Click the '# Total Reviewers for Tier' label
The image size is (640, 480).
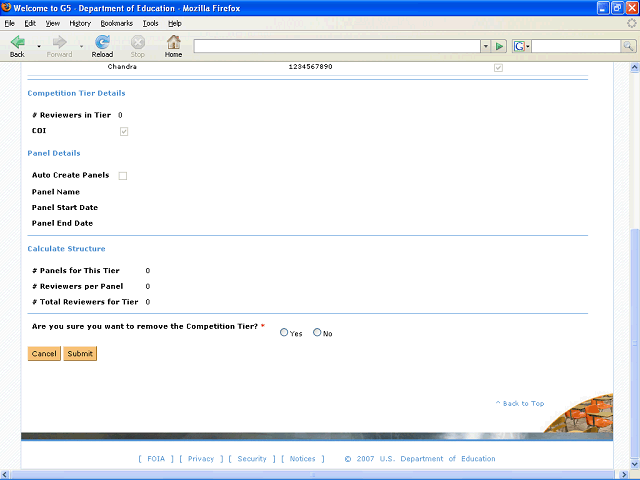85,302
